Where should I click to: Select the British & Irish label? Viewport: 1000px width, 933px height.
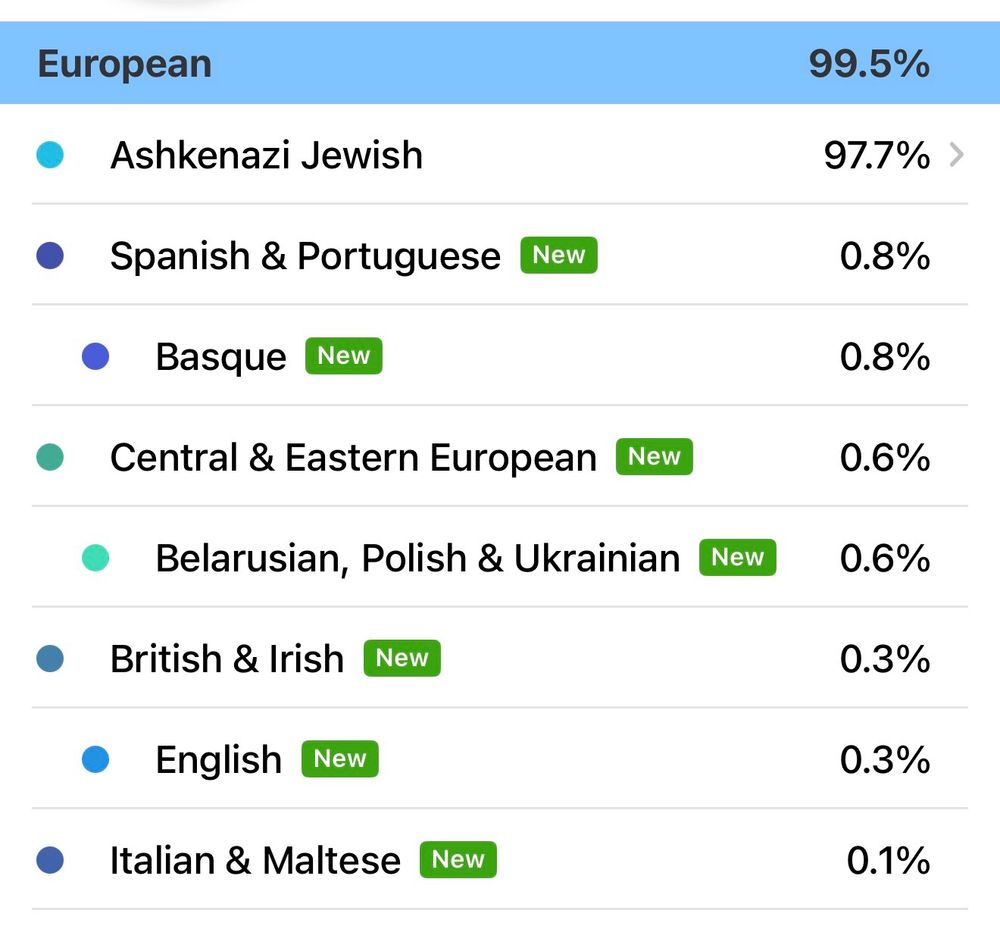tap(227, 659)
